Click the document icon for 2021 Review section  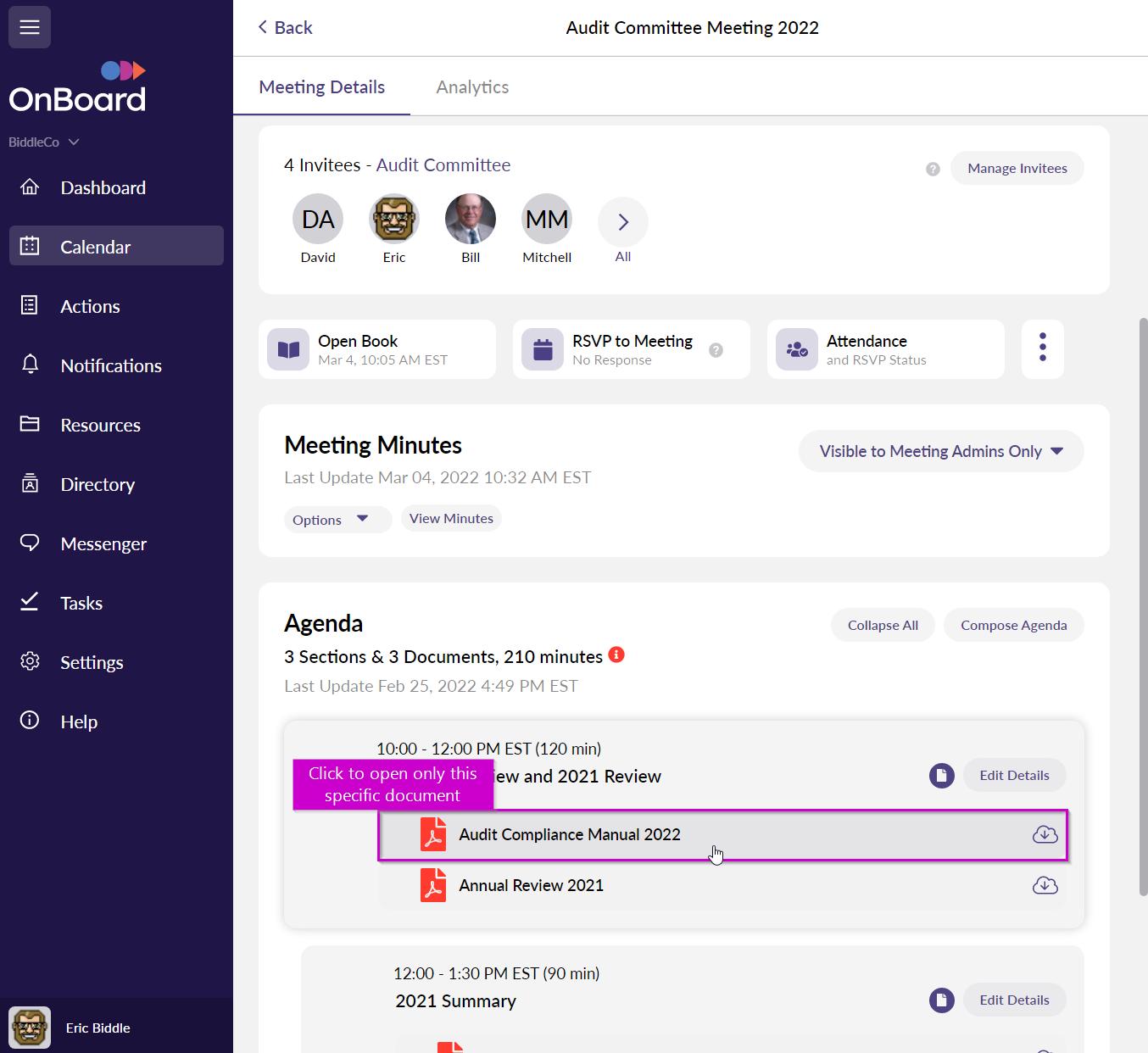click(941, 775)
